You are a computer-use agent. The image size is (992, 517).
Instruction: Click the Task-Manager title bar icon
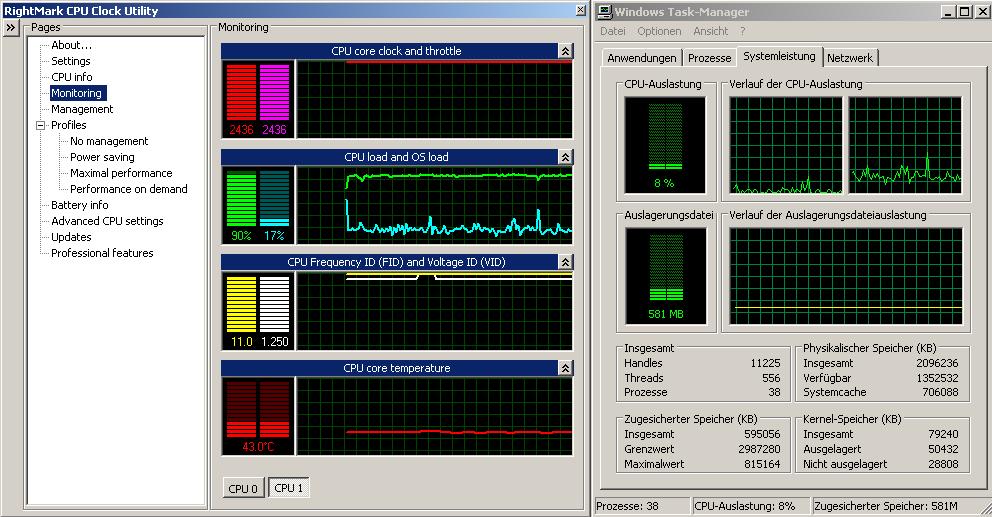click(x=605, y=11)
